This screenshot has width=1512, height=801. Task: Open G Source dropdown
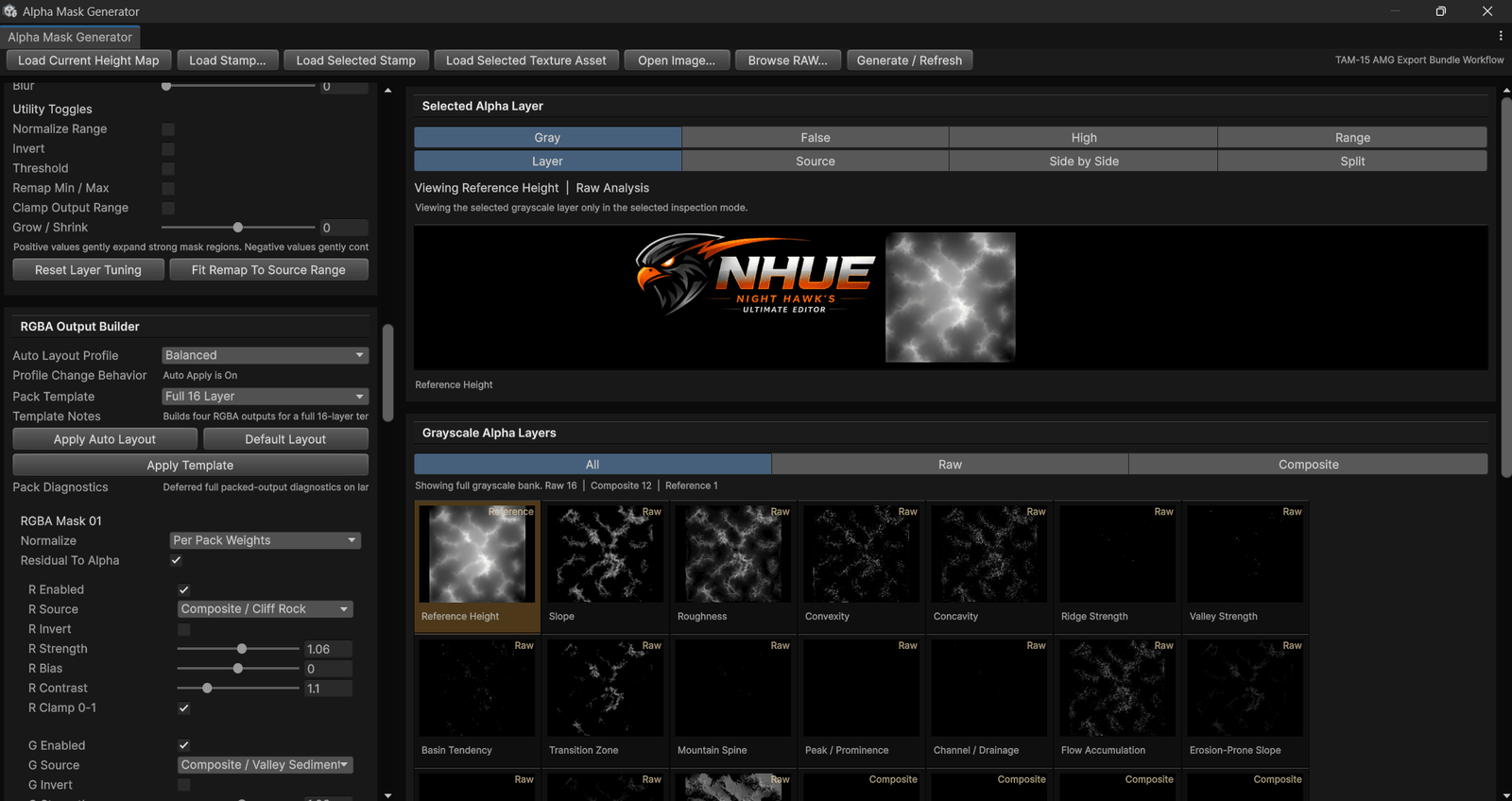(x=266, y=765)
